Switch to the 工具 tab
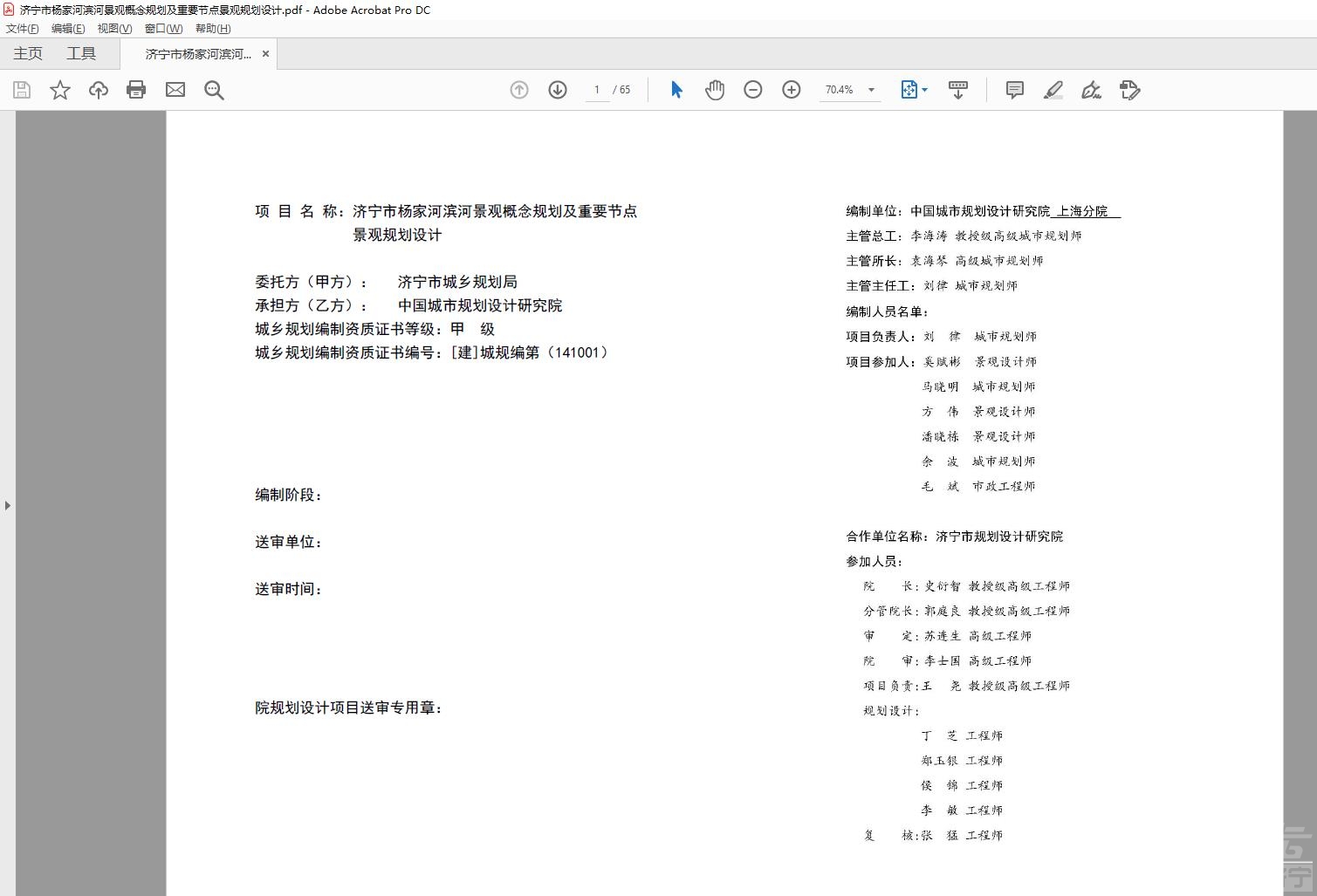Image resolution: width=1317 pixels, height=896 pixels. pyautogui.click(x=81, y=54)
